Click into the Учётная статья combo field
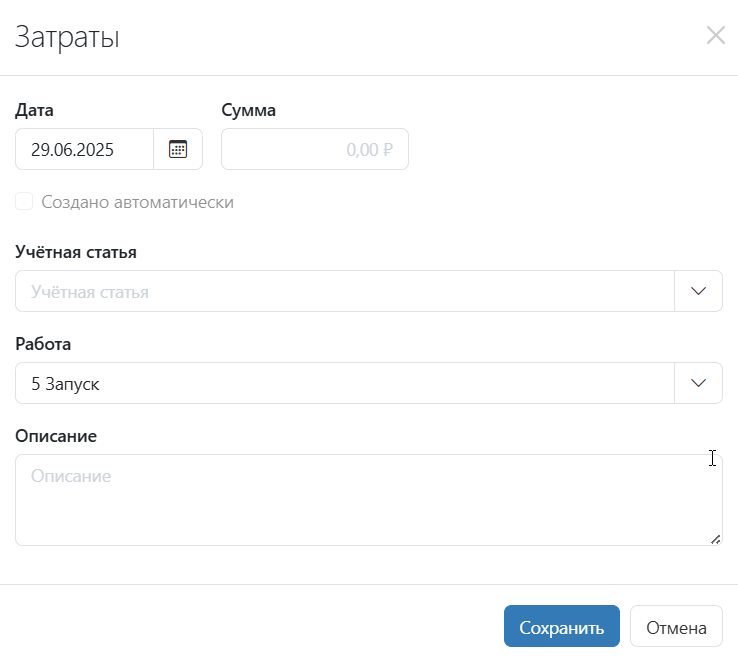This screenshot has width=738, height=666. (x=345, y=291)
